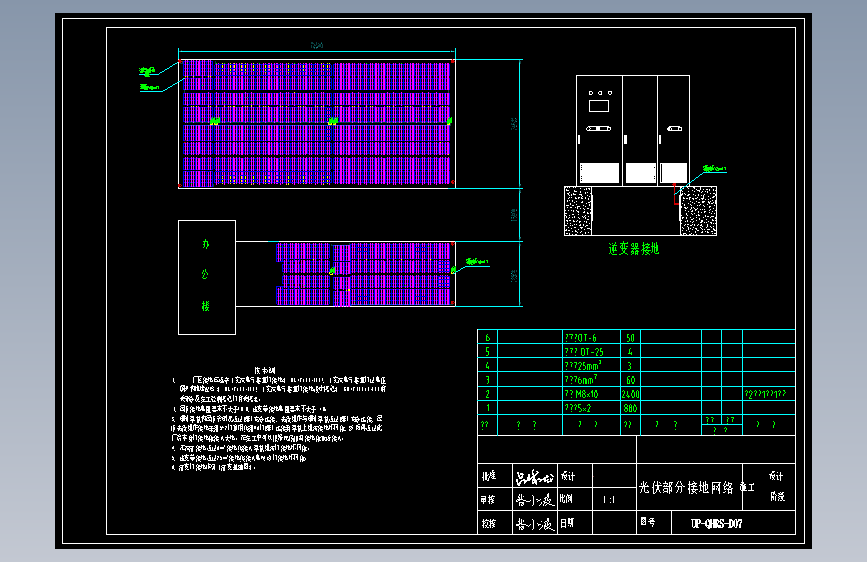867x562 pixels.
Task: Click the inverter cabinet display panel
Action: pyautogui.click(x=599, y=106)
